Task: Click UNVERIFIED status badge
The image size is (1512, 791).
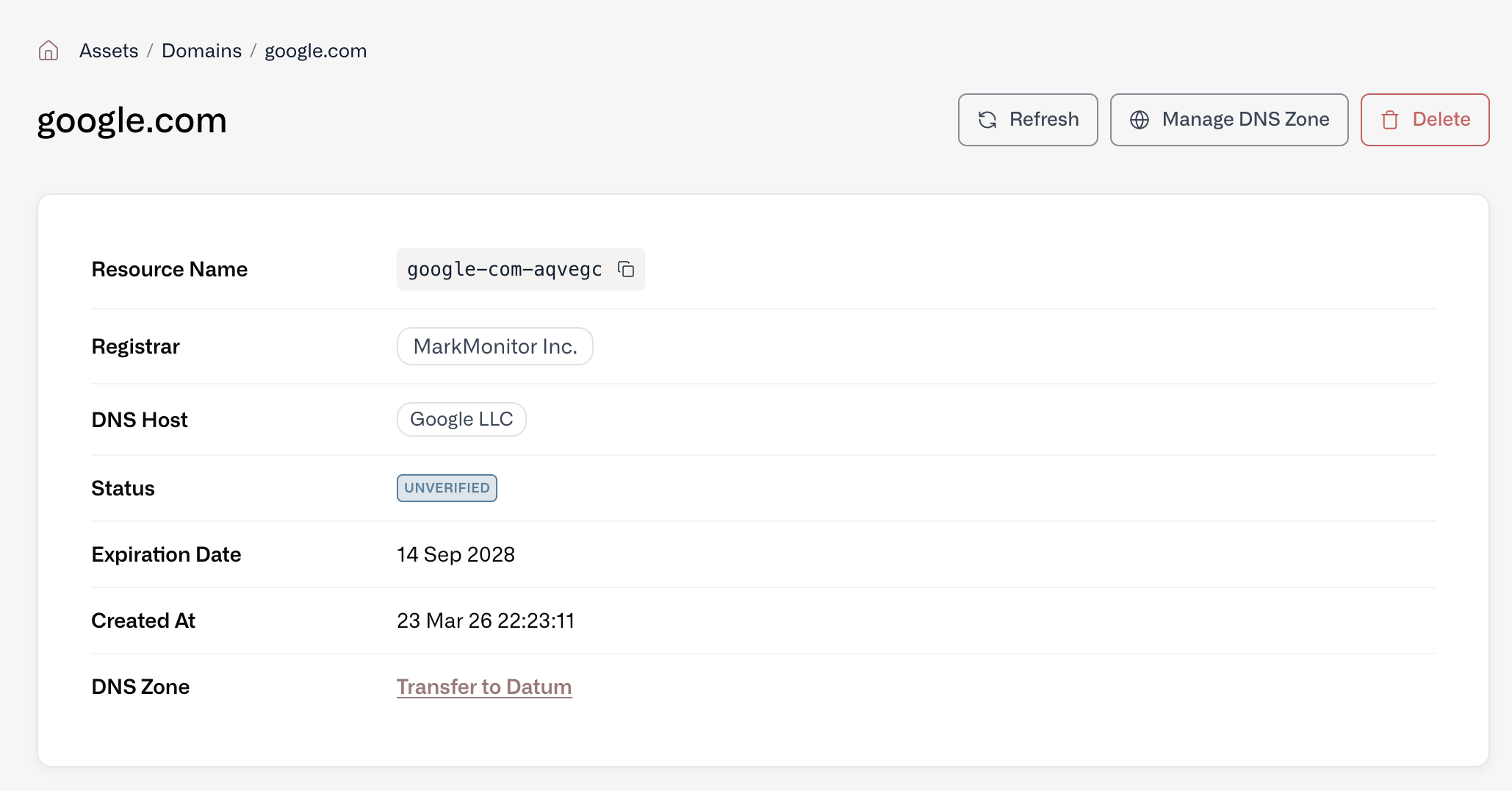Action: pos(447,488)
